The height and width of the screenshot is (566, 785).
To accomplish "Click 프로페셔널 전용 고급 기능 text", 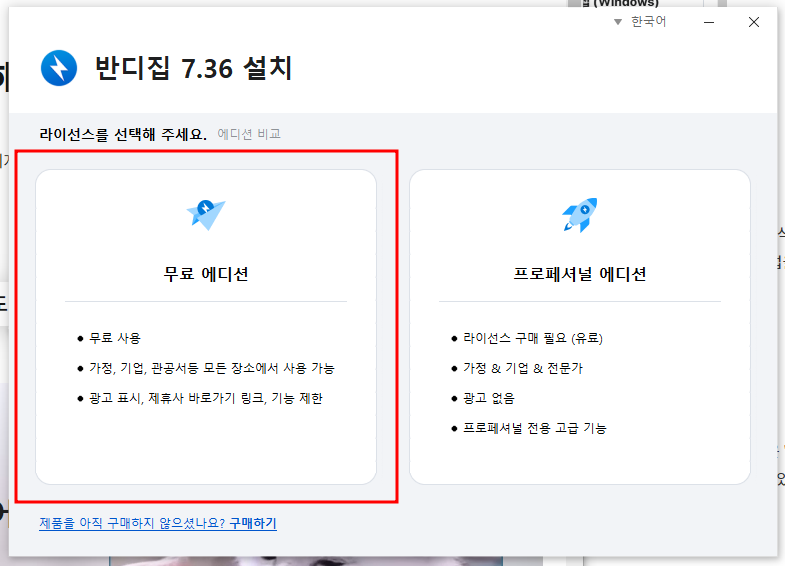I will pos(535,428).
